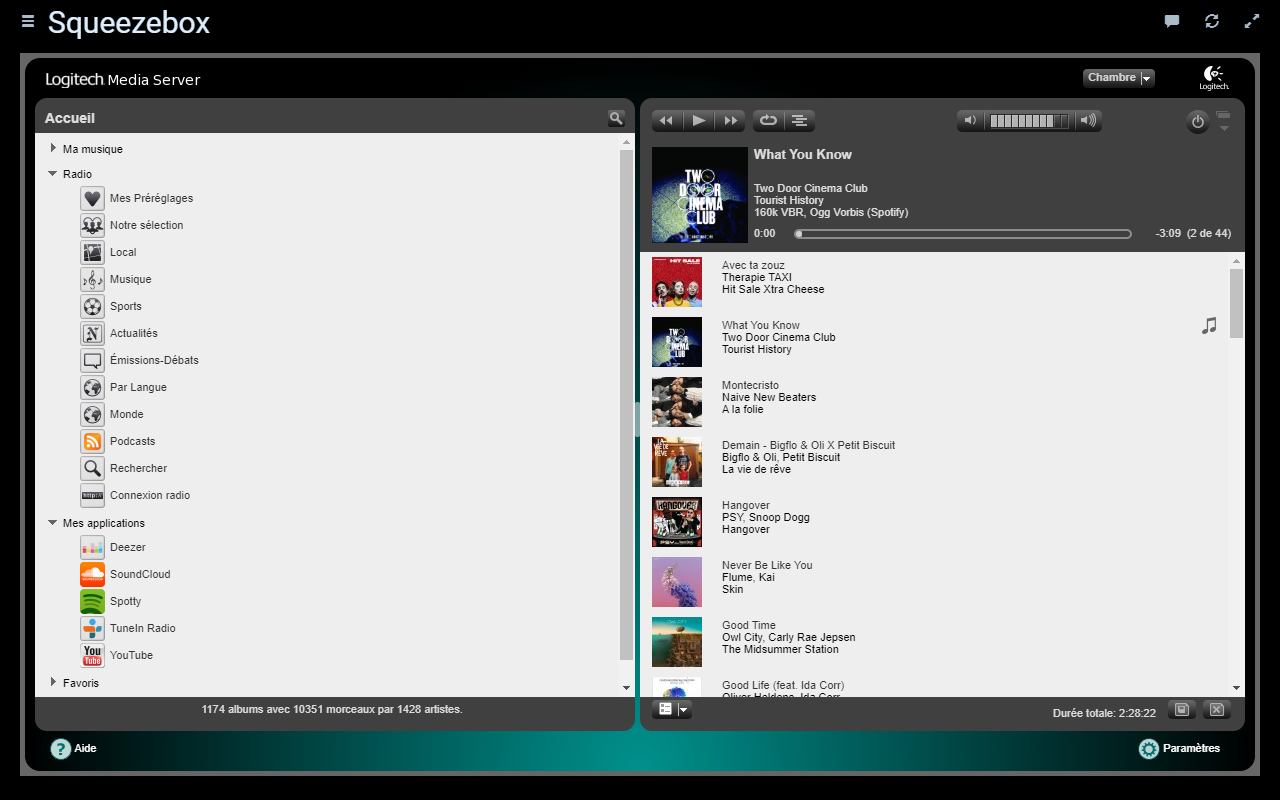Open the hamburger menu beside Squeezebox title

(28, 21)
